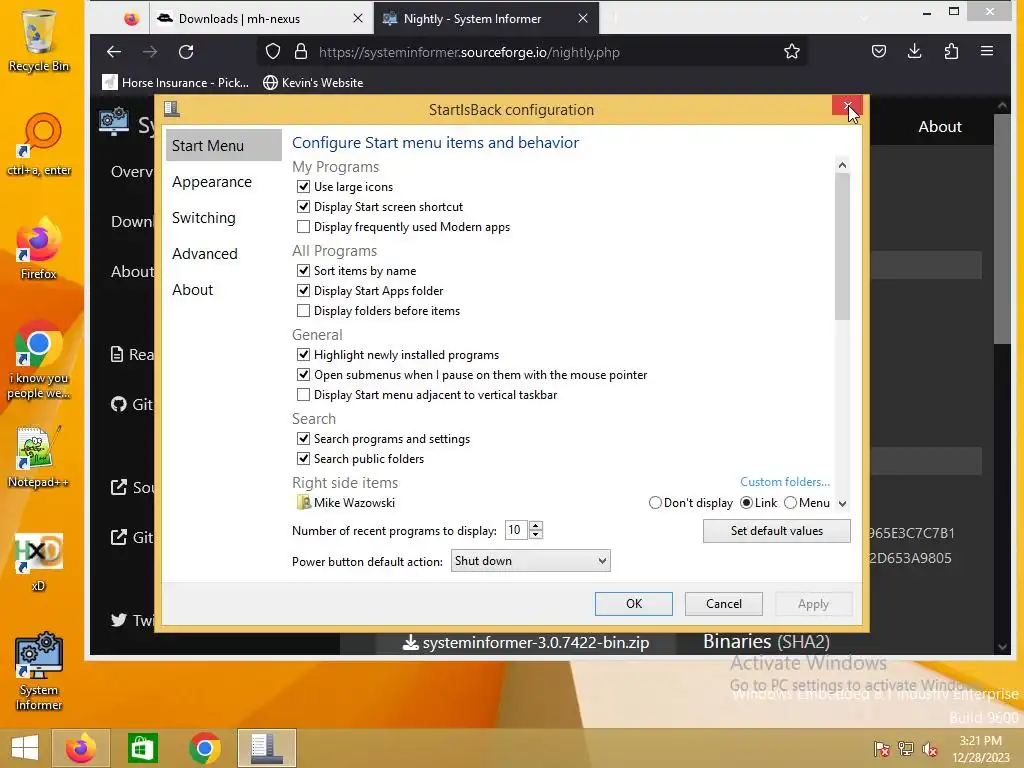Click About in System Informer page header
Image resolution: width=1024 pixels, height=768 pixels.
coord(940,127)
